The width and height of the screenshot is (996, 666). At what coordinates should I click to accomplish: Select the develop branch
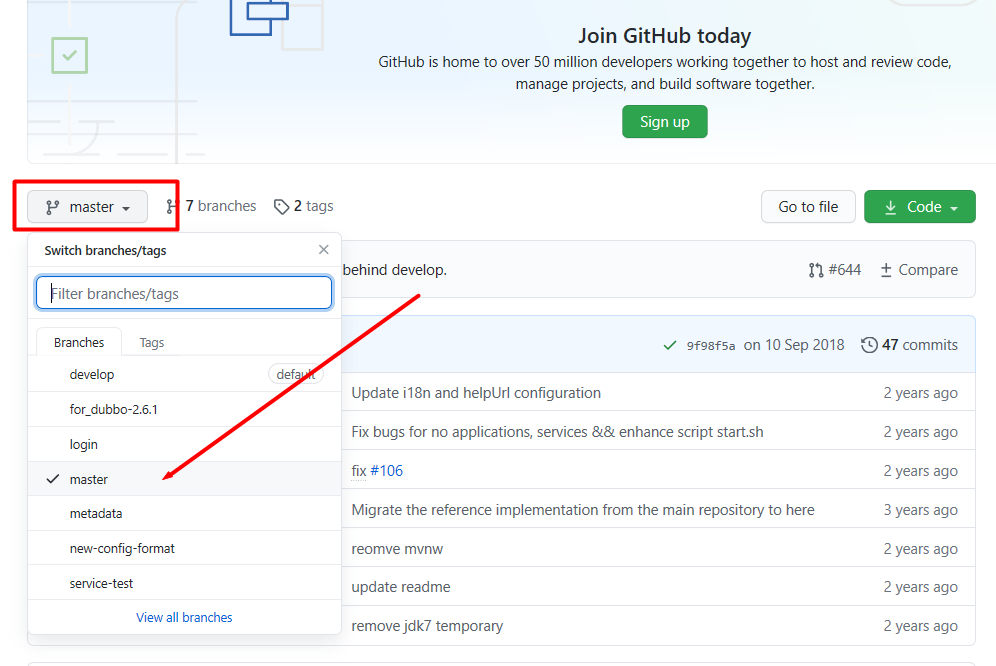coord(184,374)
